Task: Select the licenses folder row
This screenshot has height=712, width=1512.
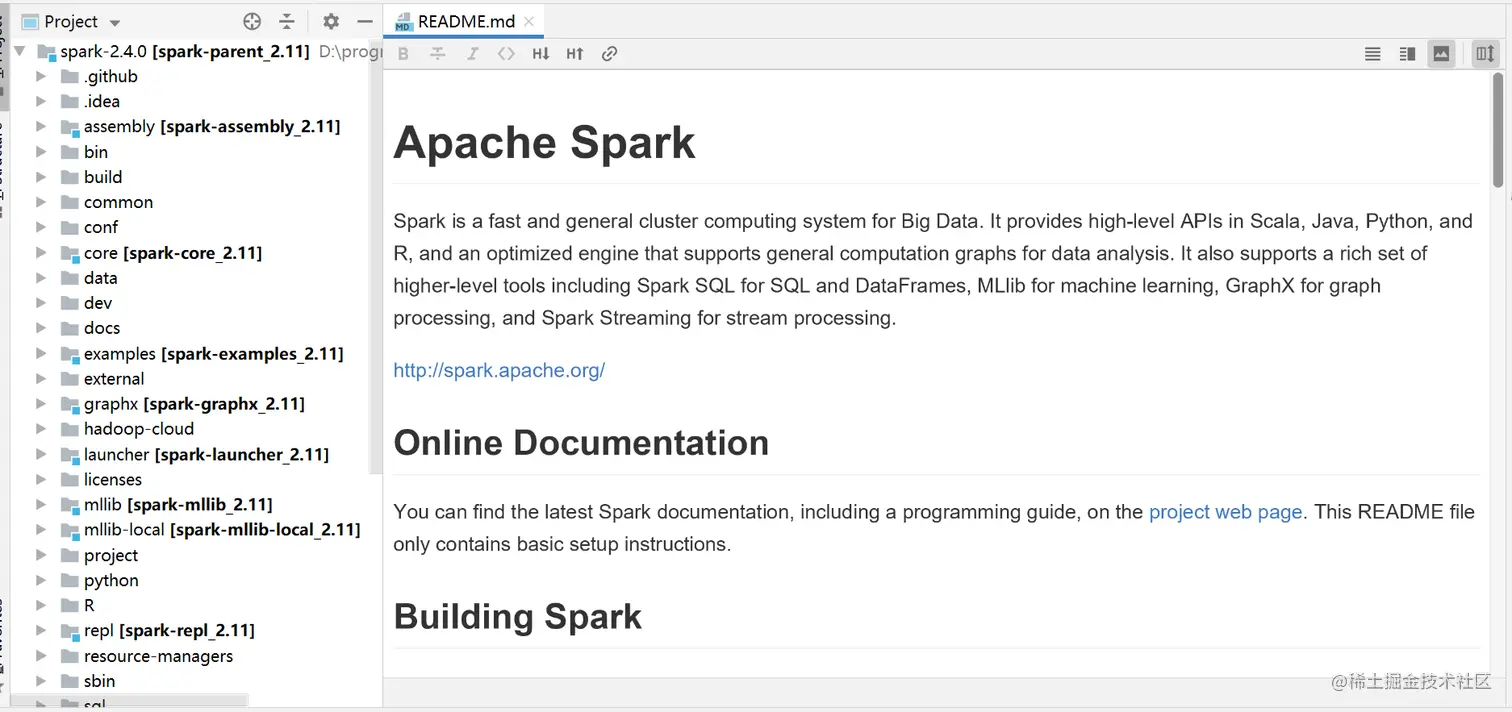Action: coord(196,480)
